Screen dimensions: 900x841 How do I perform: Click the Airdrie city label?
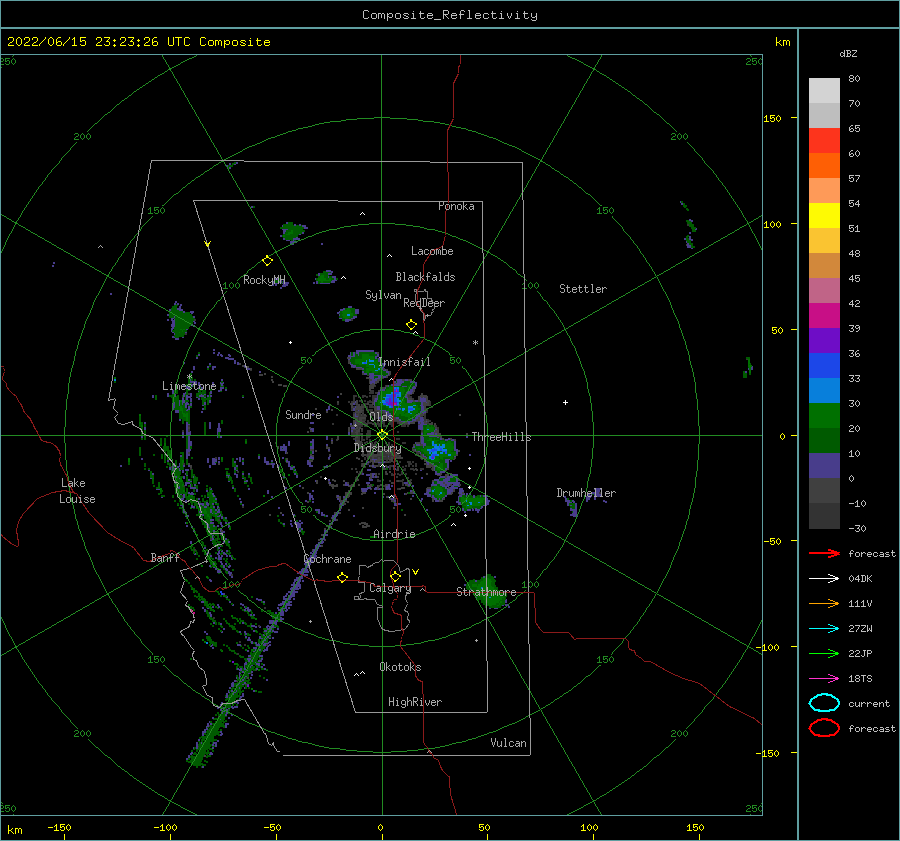click(394, 534)
